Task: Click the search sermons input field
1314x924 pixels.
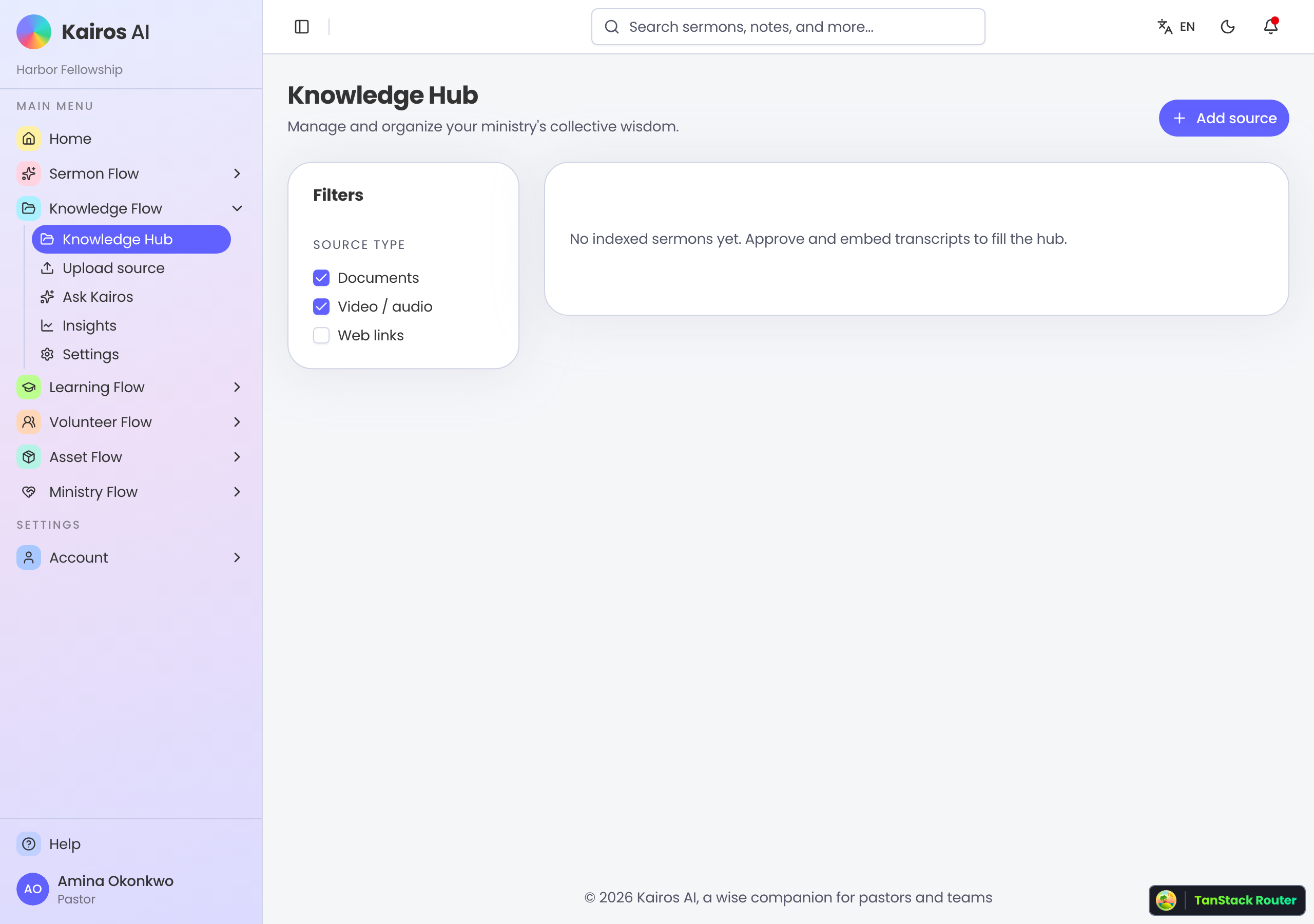Action: pos(788,27)
